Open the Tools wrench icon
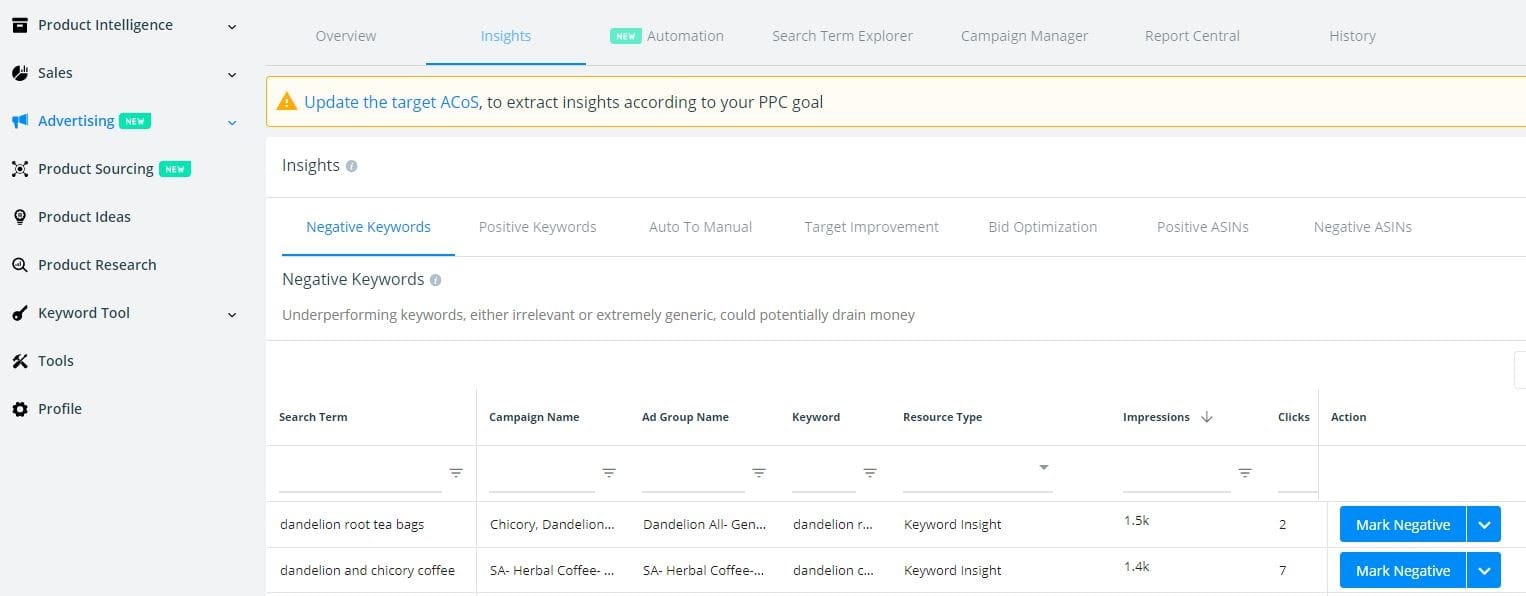This screenshot has height=596, width=1526. pyautogui.click(x=20, y=361)
